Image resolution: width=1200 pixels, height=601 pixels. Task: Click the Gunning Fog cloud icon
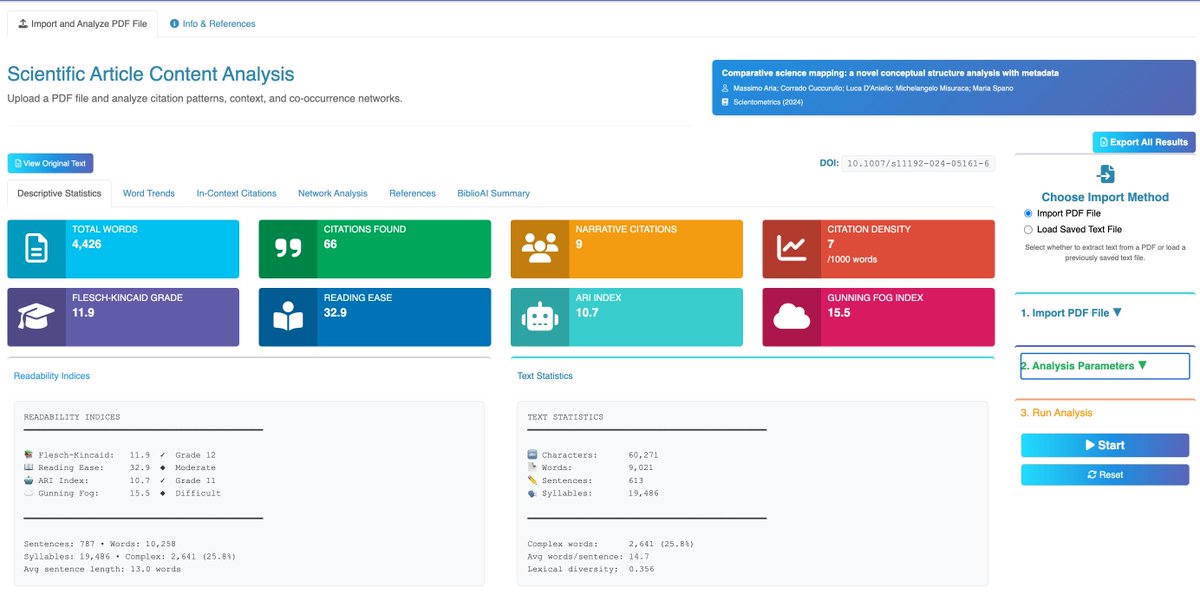pos(792,317)
